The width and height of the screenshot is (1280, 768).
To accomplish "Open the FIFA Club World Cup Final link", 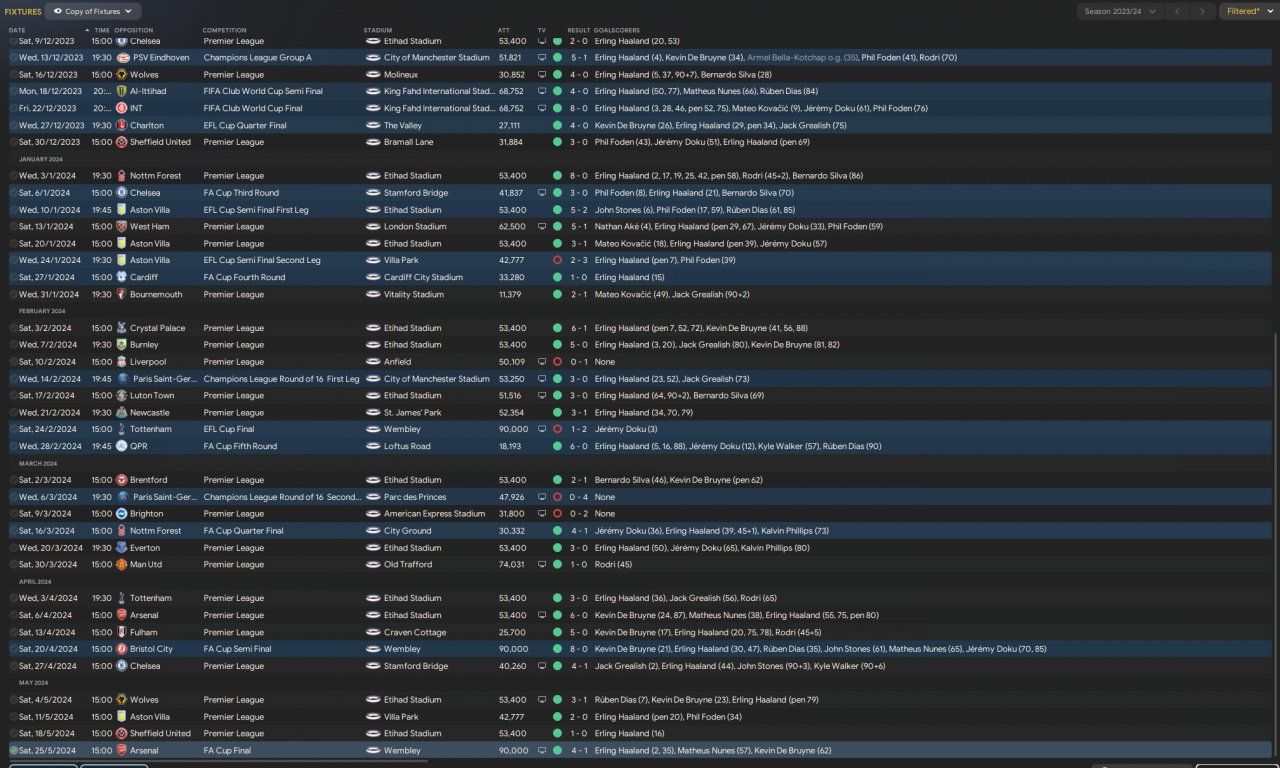I will [252, 108].
